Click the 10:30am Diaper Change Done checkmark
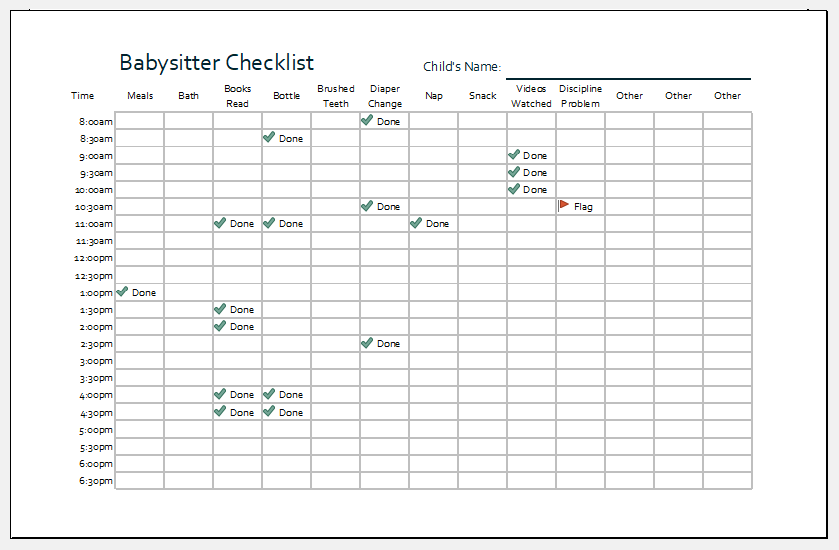839x550 pixels. point(367,206)
